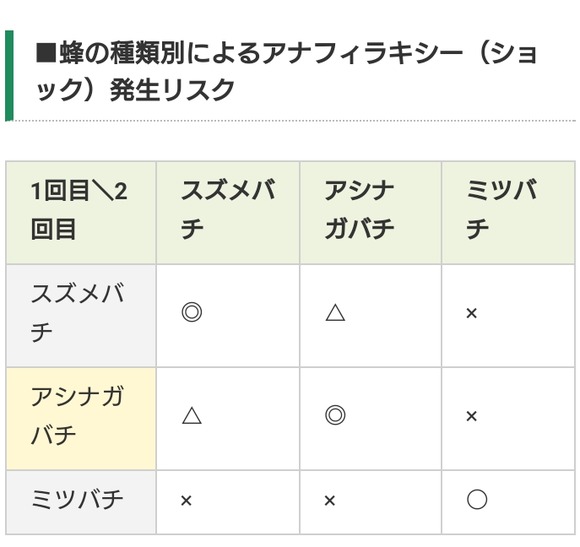Click the スズメバチ column header

click(x=227, y=213)
